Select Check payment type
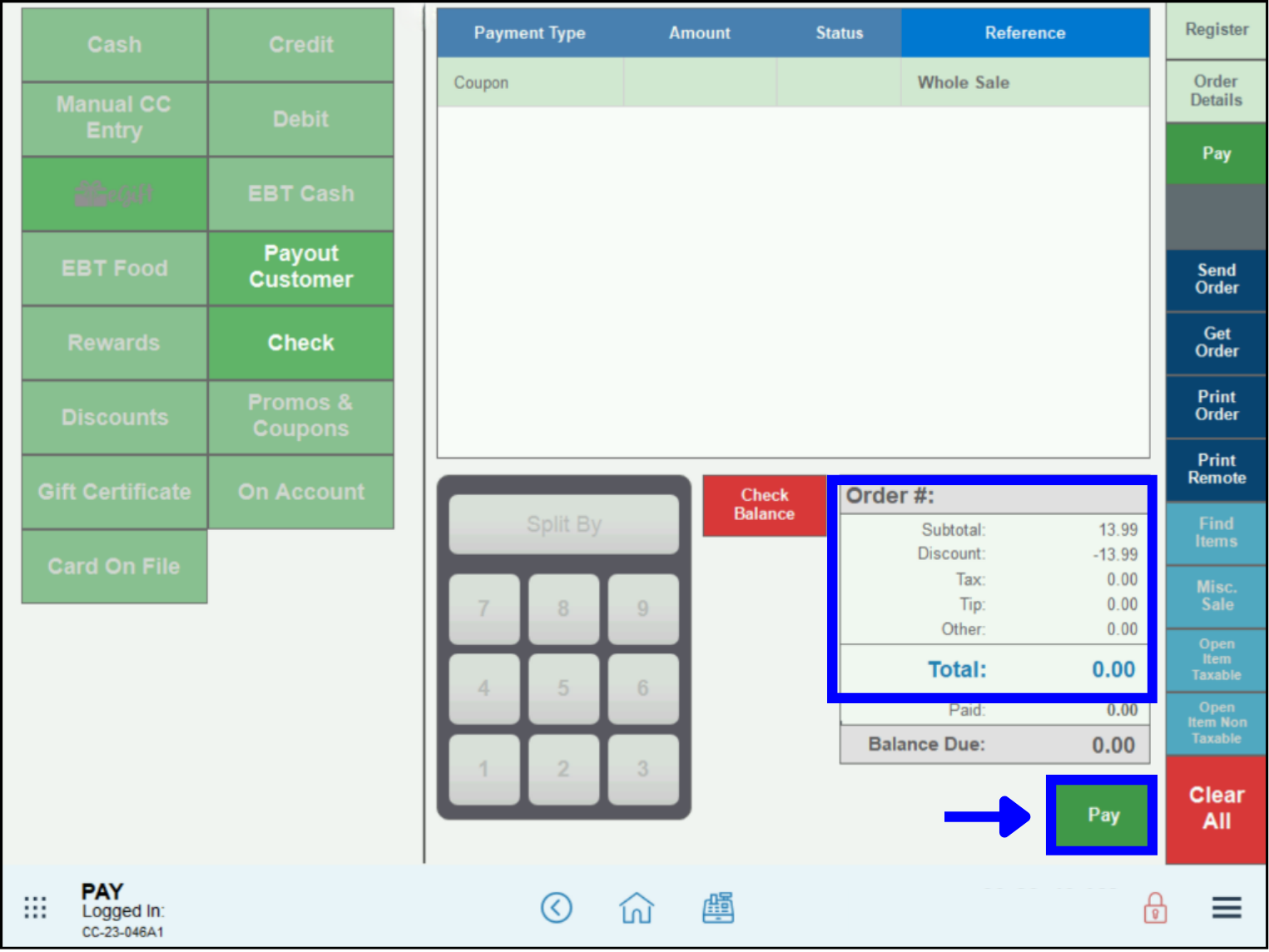 point(301,343)
